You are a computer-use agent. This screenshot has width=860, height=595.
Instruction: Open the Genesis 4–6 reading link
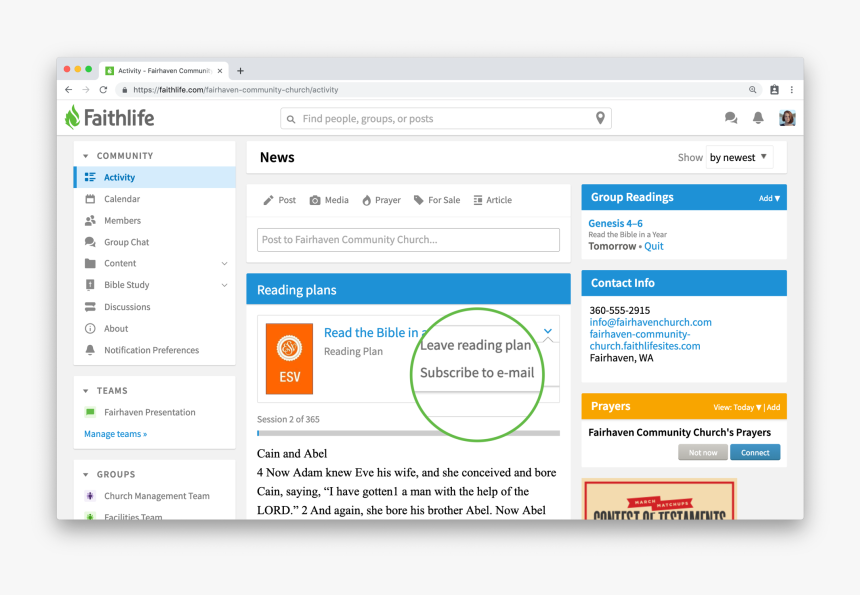coord(616,223)
